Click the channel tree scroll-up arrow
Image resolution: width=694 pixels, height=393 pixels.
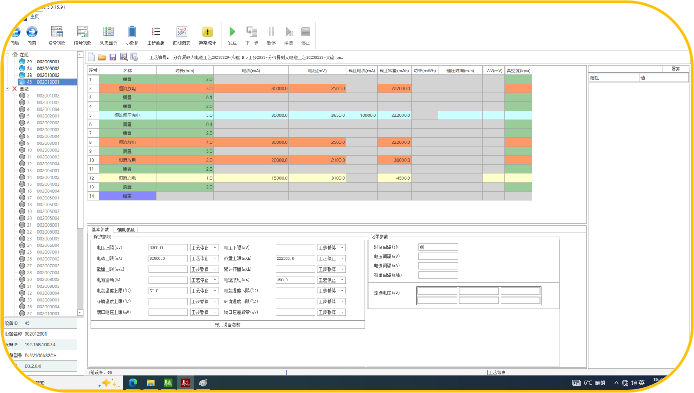[x=80, y=55]
